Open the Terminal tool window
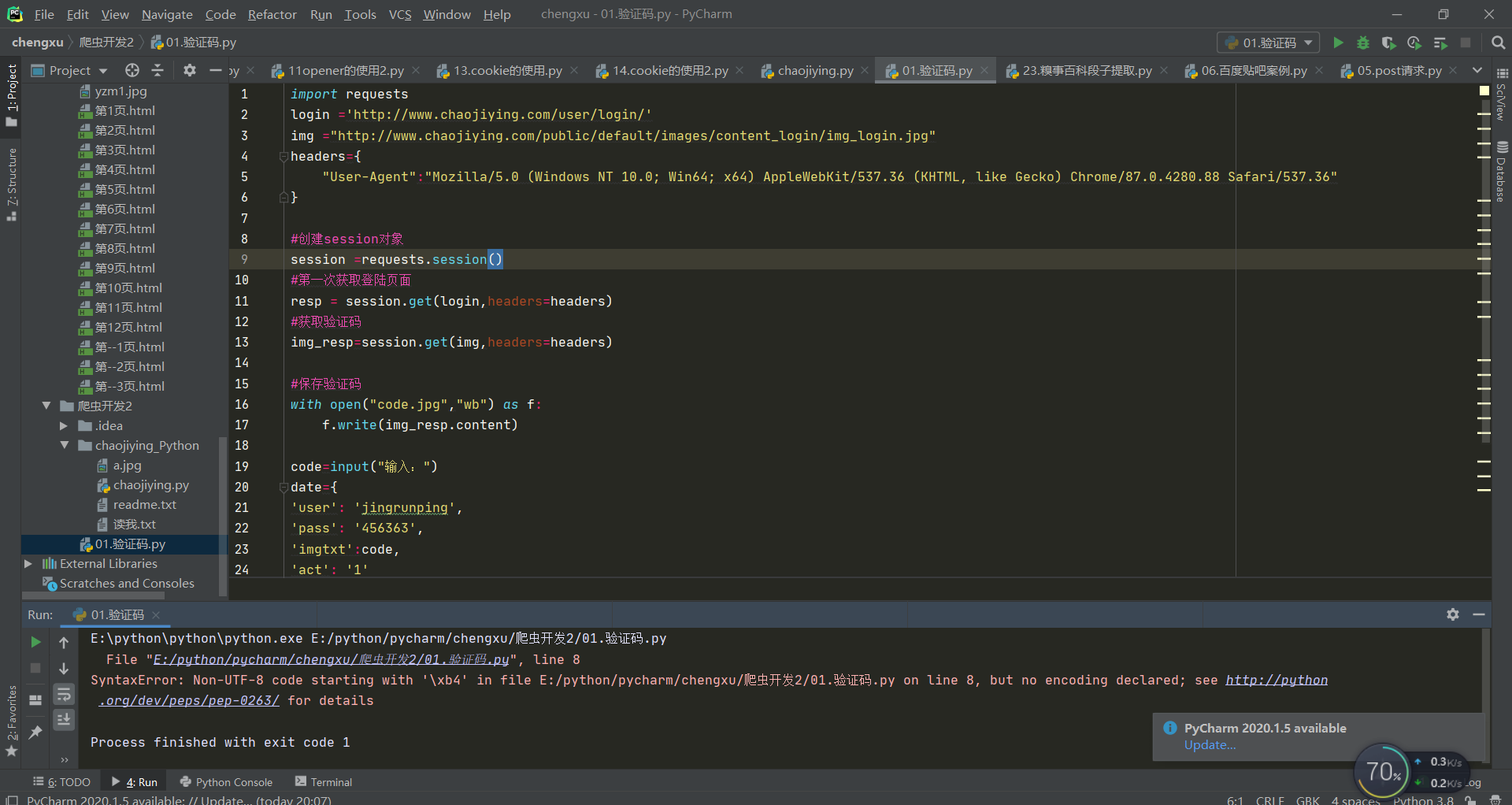 (x=324, y=782)
